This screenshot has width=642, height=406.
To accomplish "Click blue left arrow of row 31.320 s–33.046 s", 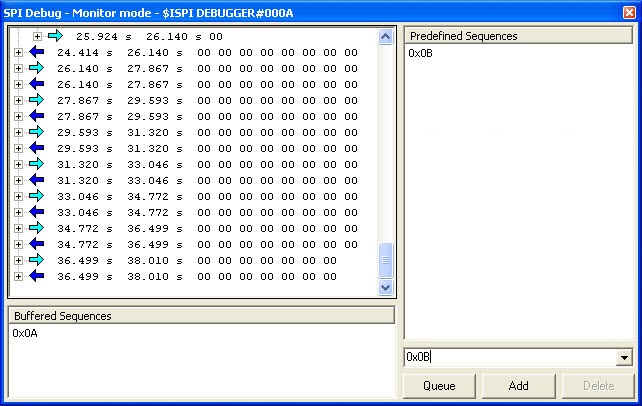I will tap(37, 180).
